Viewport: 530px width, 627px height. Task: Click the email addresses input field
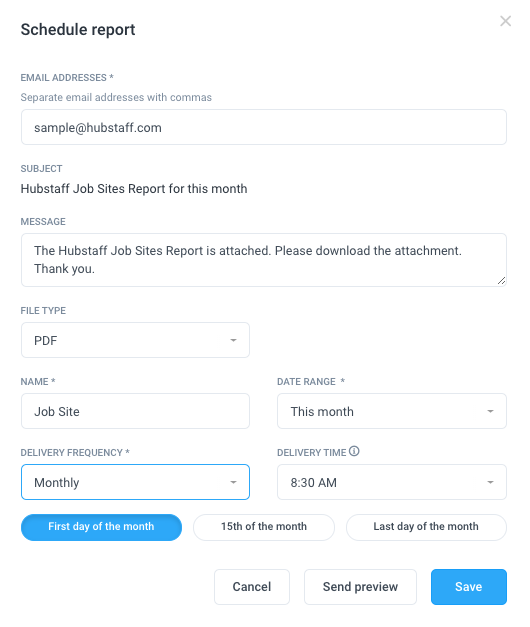[x=264, y=127]
